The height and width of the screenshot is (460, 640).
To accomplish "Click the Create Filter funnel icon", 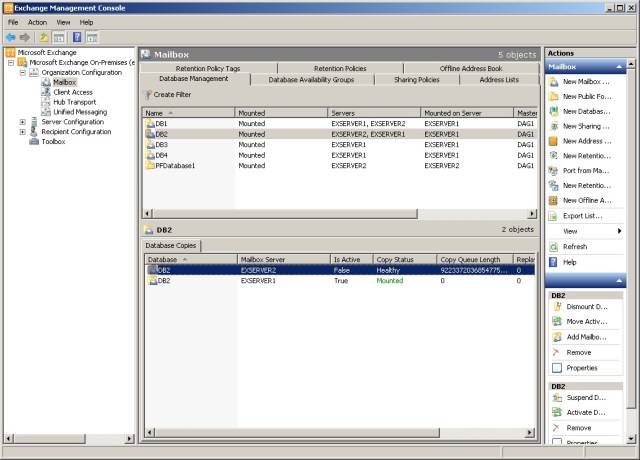I will click(148, 94).
